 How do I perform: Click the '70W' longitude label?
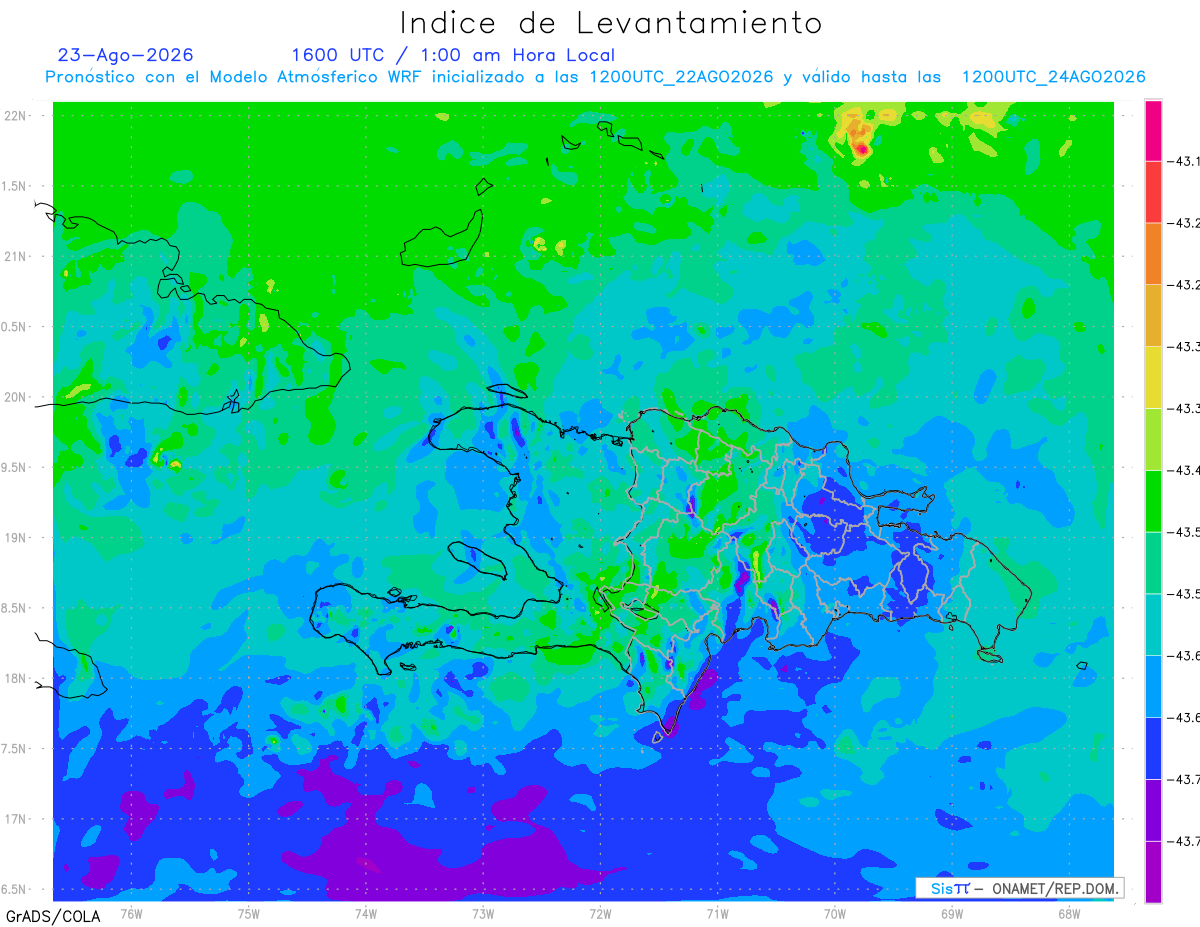835,913
